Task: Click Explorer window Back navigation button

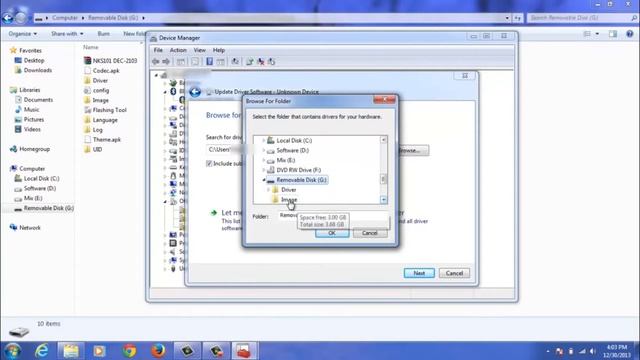Action: tap(8, 18)
